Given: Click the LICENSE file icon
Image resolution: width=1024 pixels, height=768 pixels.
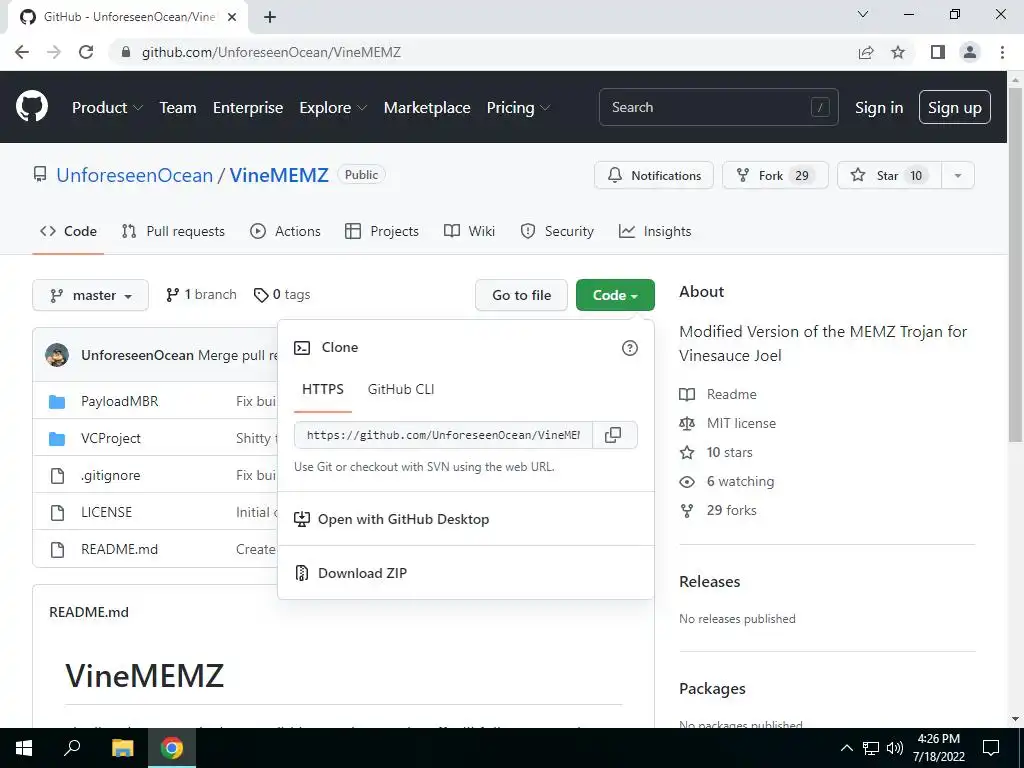Looking at the screenshot, I should tap(57, 513).
